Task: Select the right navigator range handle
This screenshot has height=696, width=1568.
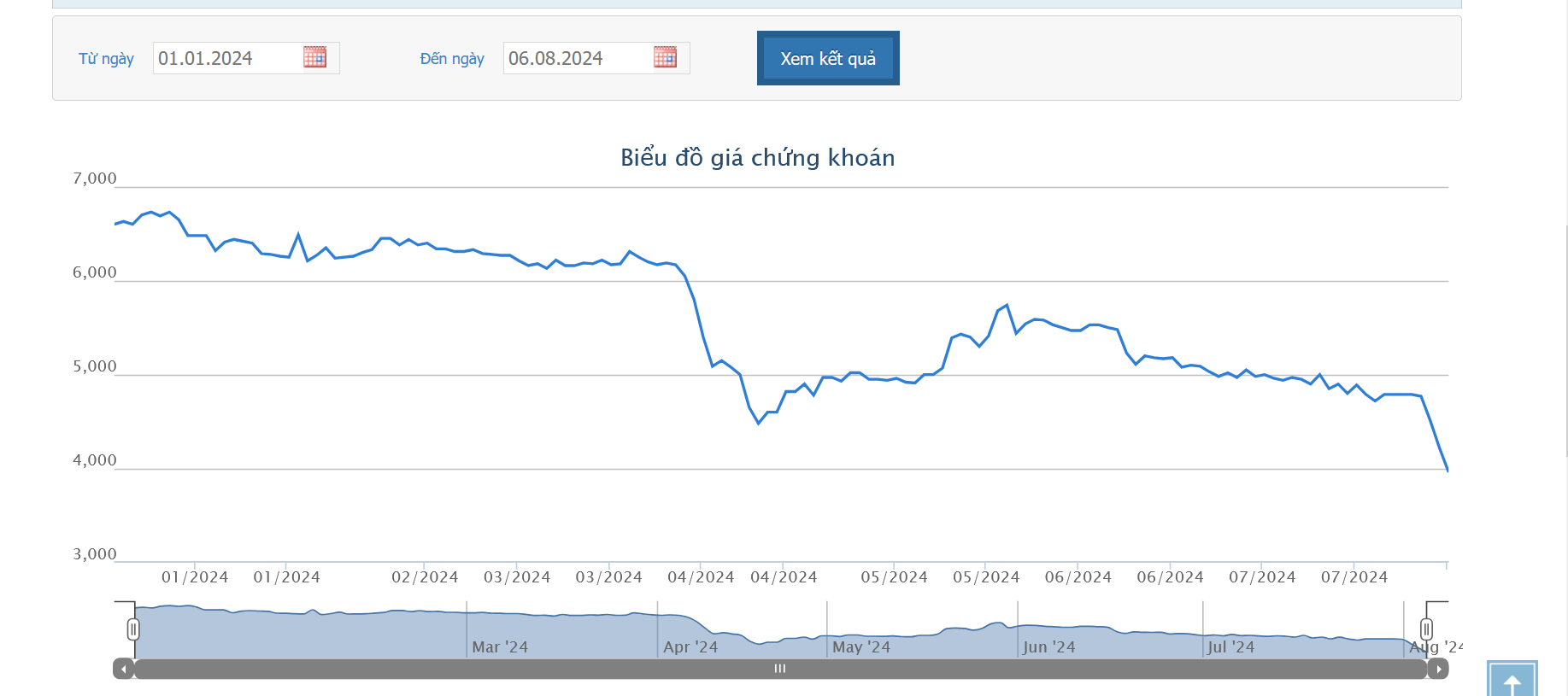Action: coord(1426,629)
